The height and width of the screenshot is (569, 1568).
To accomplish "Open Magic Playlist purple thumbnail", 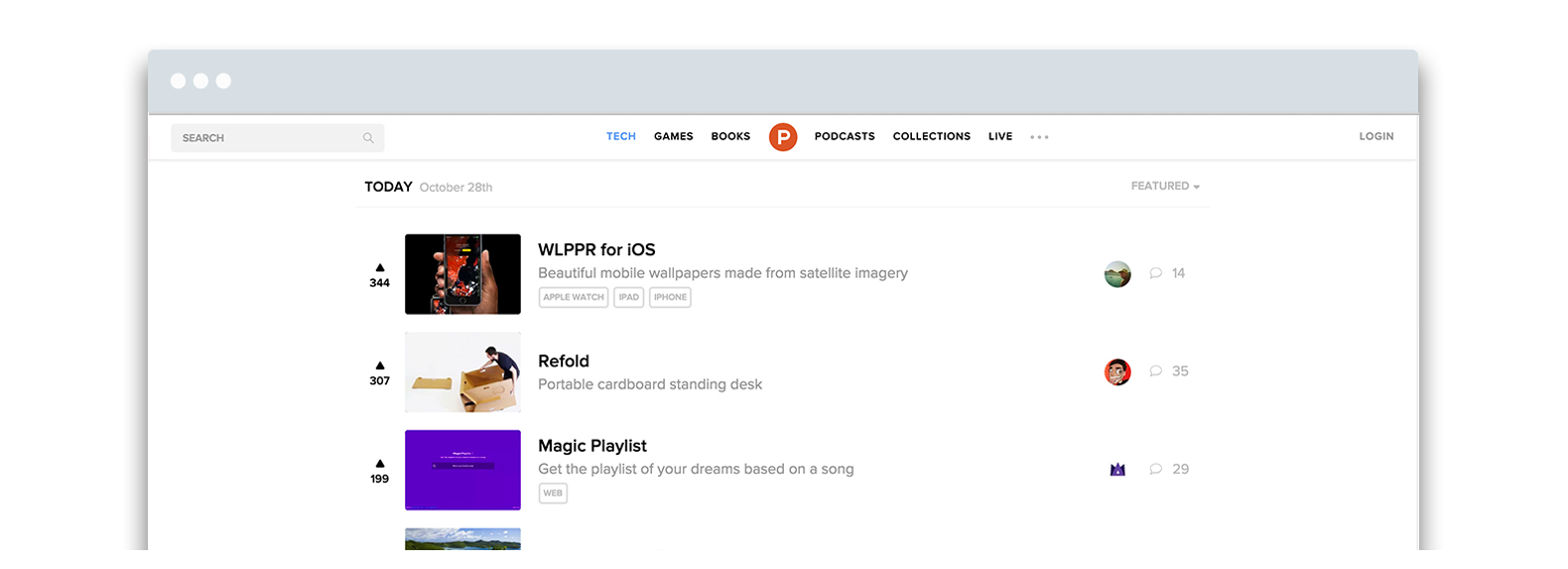I will pyautogui.click(x=462, y=470).
